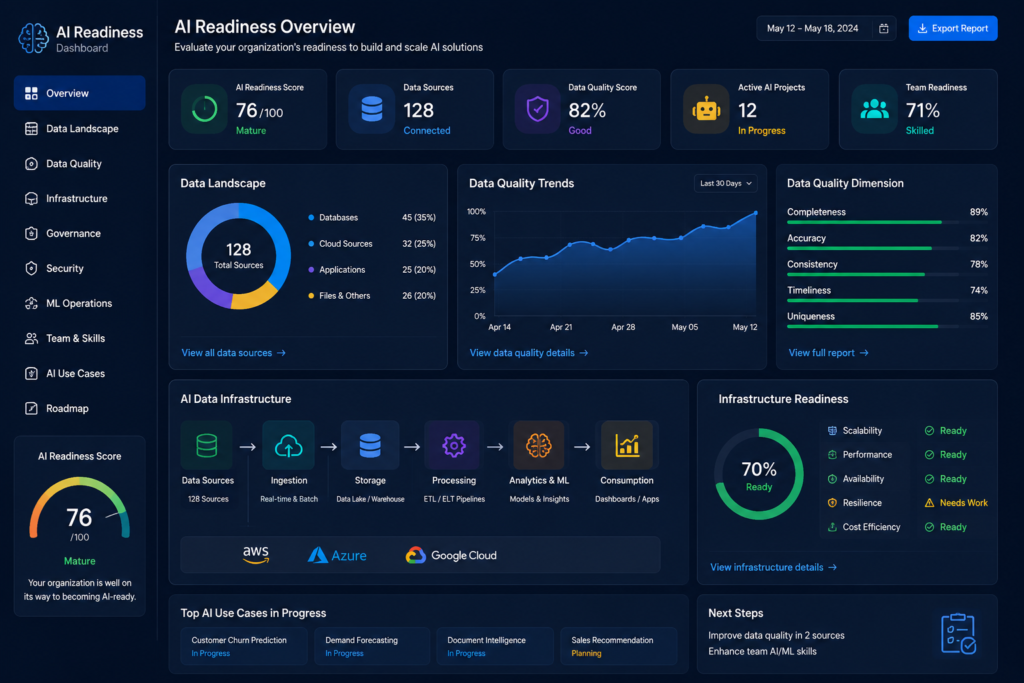Viewport: 1024px width, 683px height.
Task: Open the Data Landscape sidebar item
Action: point(80,129)
